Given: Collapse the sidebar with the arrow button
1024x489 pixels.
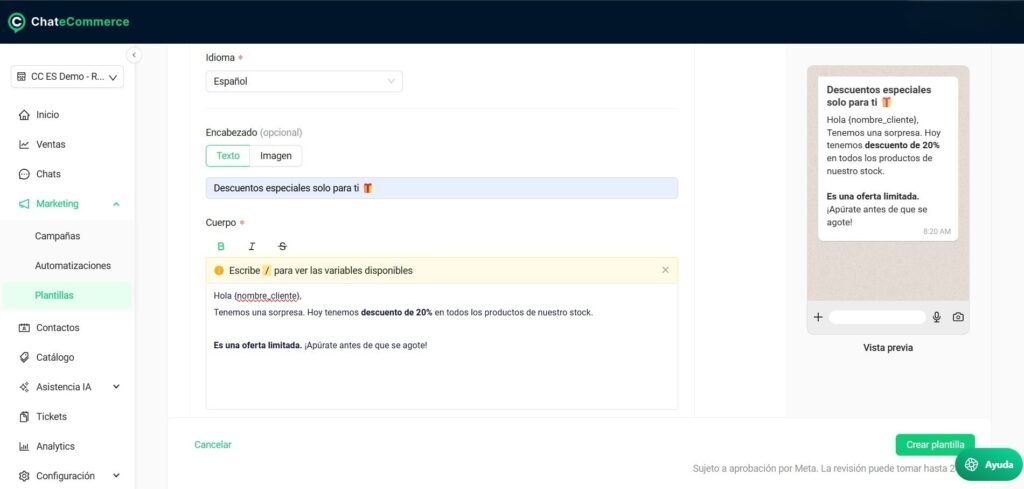Looking at the screenshot, I should (x=133, y=55).
